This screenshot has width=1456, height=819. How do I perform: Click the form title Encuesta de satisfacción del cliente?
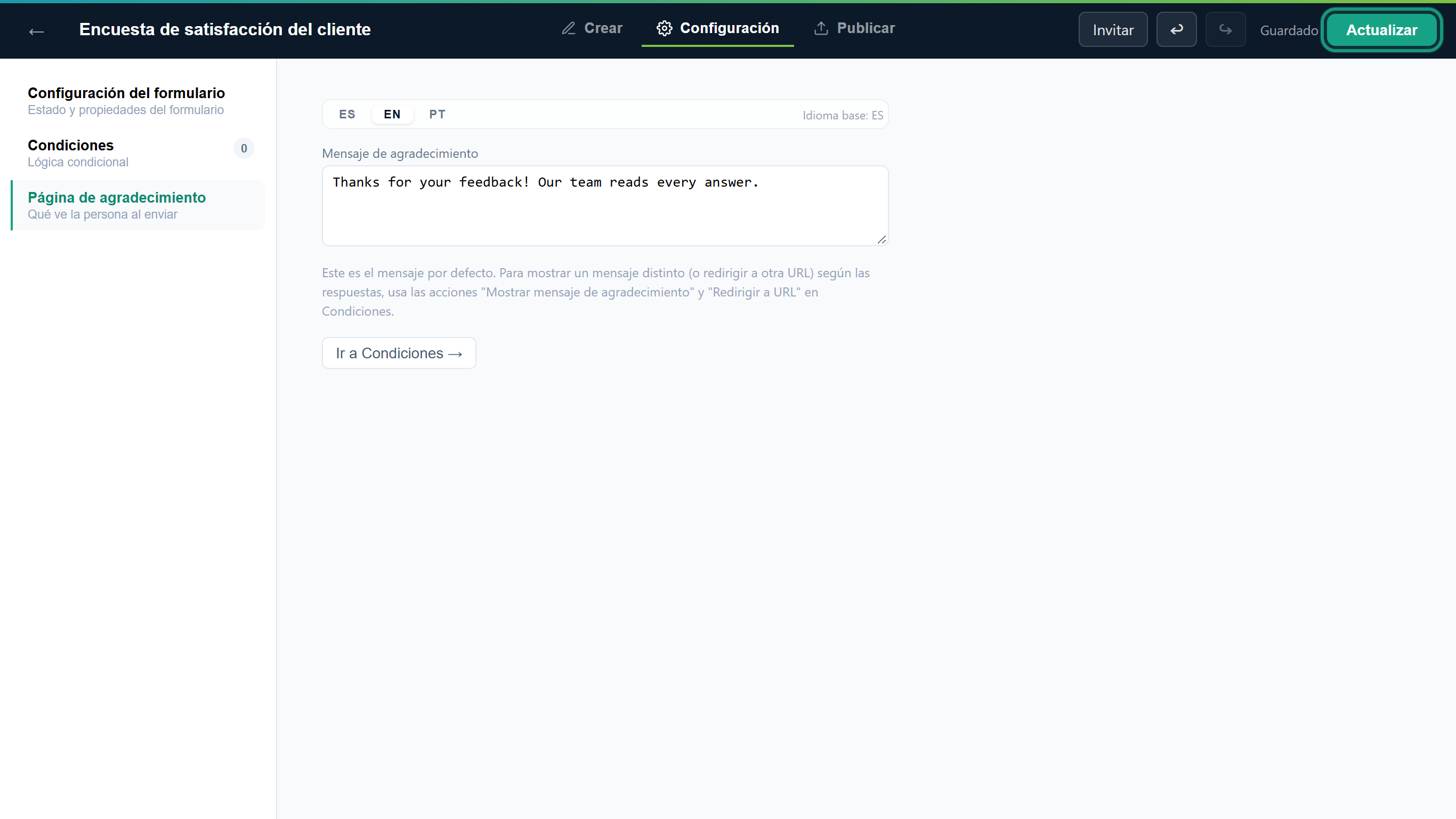225,29
